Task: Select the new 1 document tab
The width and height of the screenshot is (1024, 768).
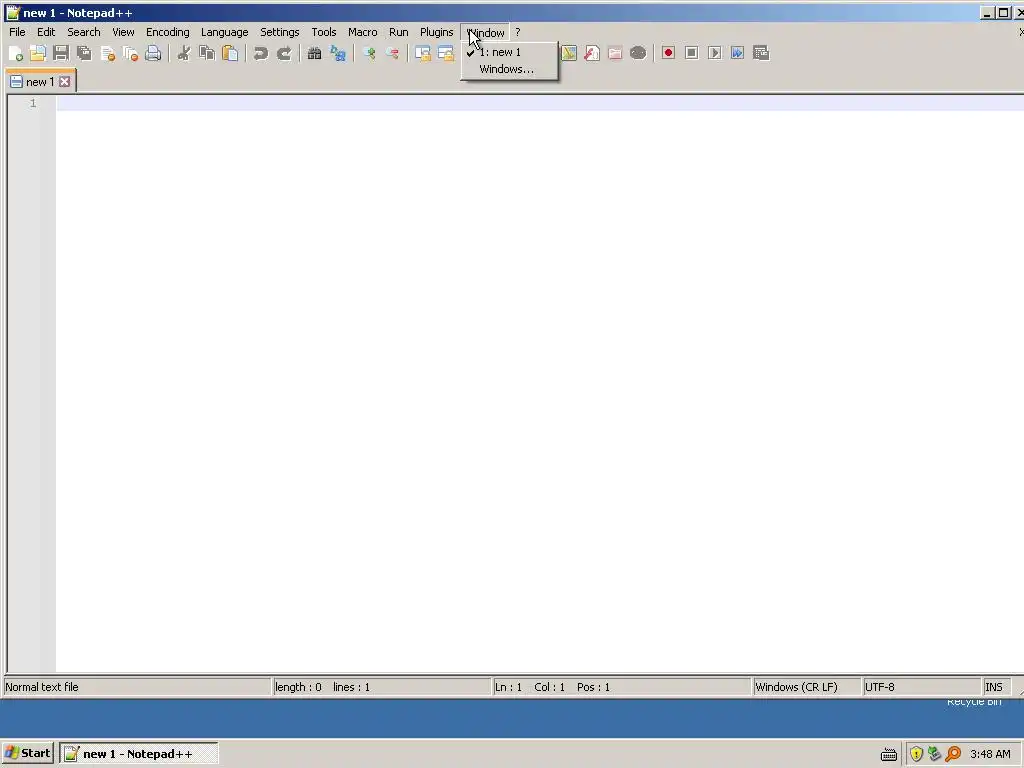Action: click(x=39, y=82)
